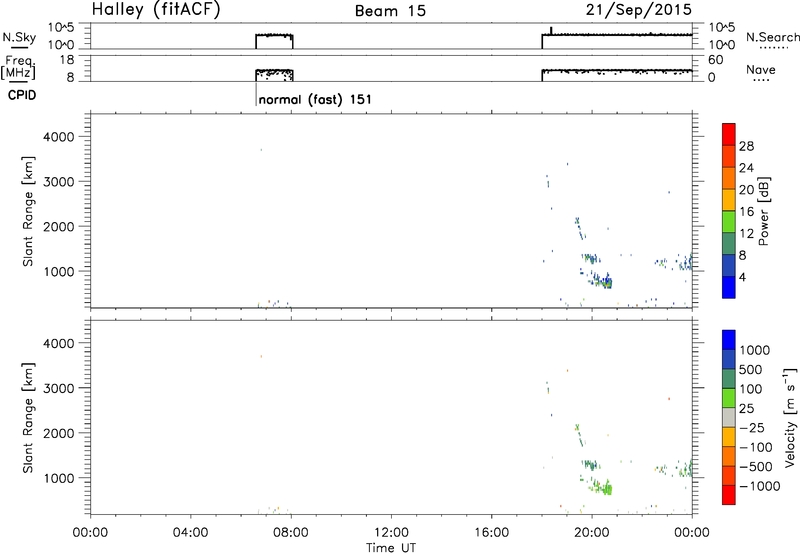Click the Velocity colorbar segment between 25 and 100
The image size is (800, 554).
pos(729,398)
